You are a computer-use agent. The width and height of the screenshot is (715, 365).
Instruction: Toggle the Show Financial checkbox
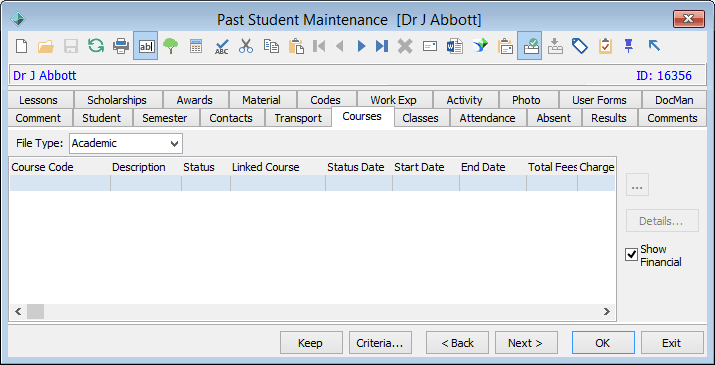click(631, 255)
